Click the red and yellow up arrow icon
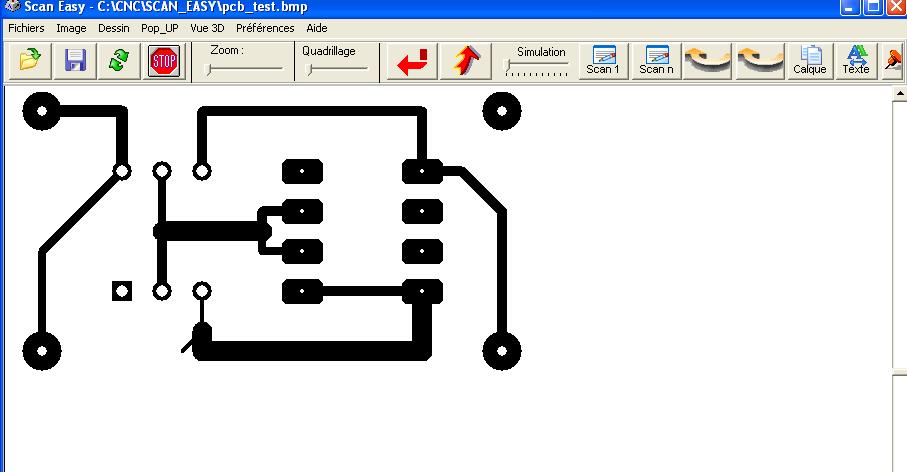 466,61
